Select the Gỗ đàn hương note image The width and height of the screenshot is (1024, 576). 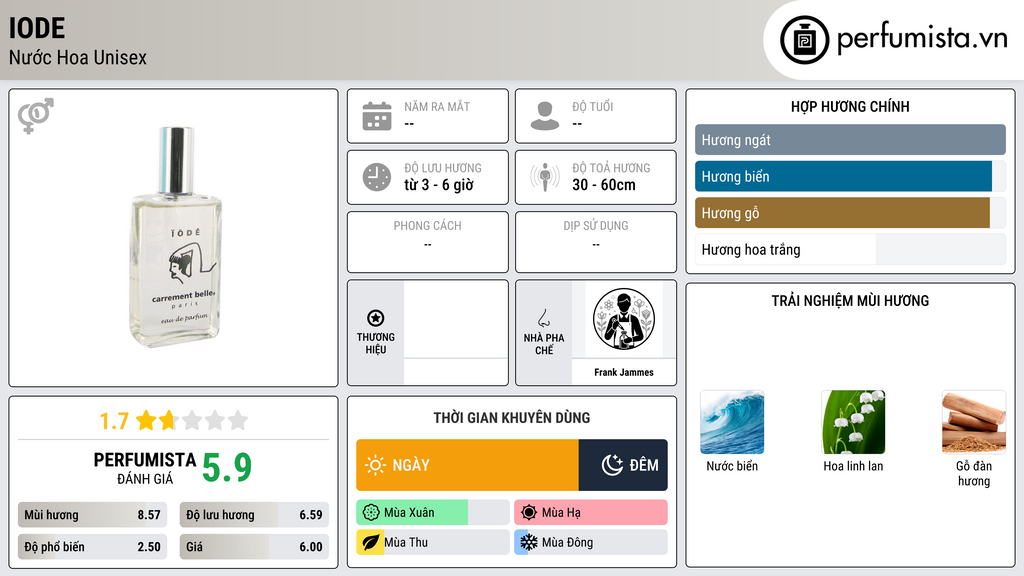[x=974, y=422]
